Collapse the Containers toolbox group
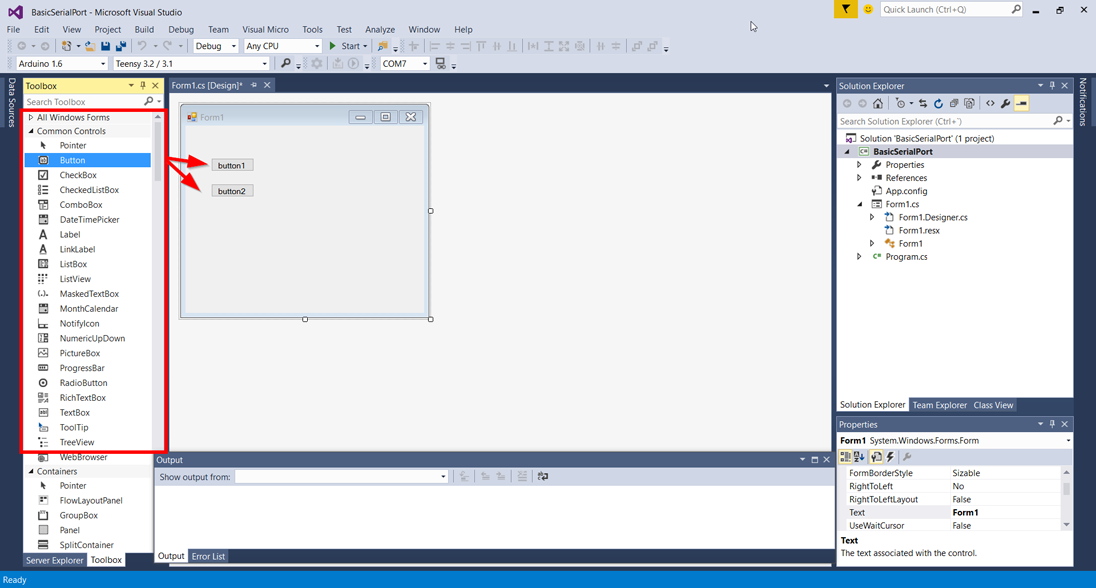The width and height of the screenshot is (1096, 588). click(31, 471)
